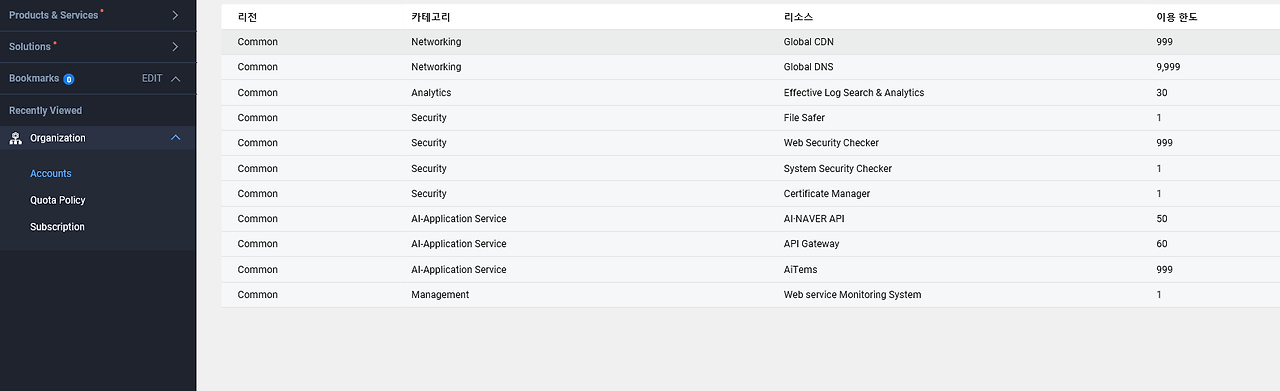Screen dimensions: 1280x391
Task: Click the 카테고리 column header
Action: (431, 18)
